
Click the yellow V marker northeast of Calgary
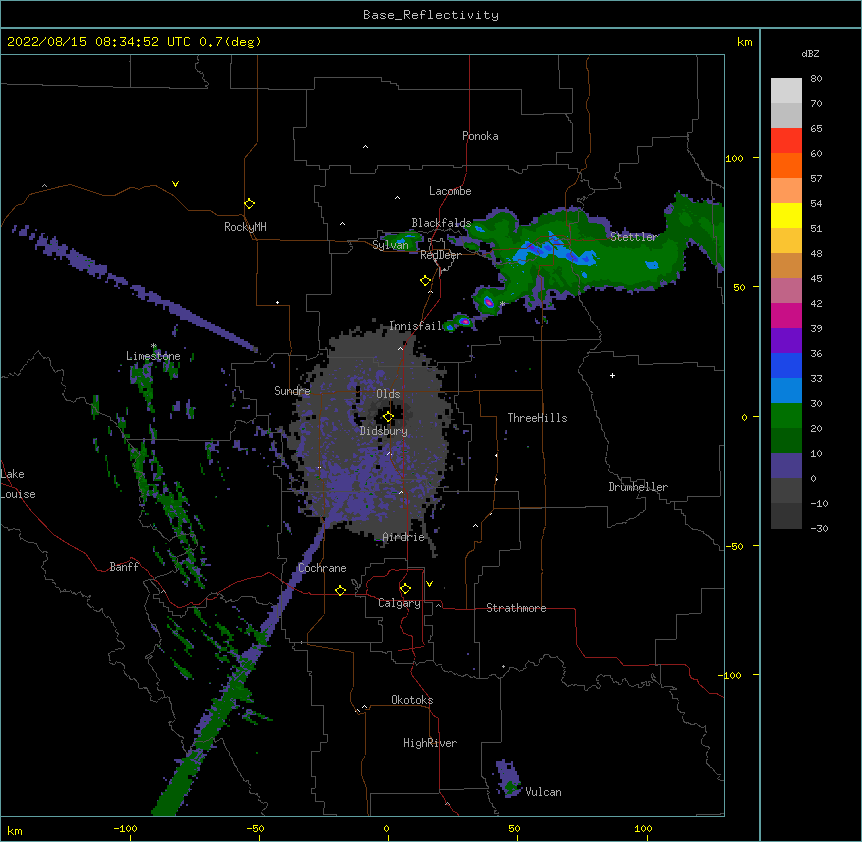429,584
